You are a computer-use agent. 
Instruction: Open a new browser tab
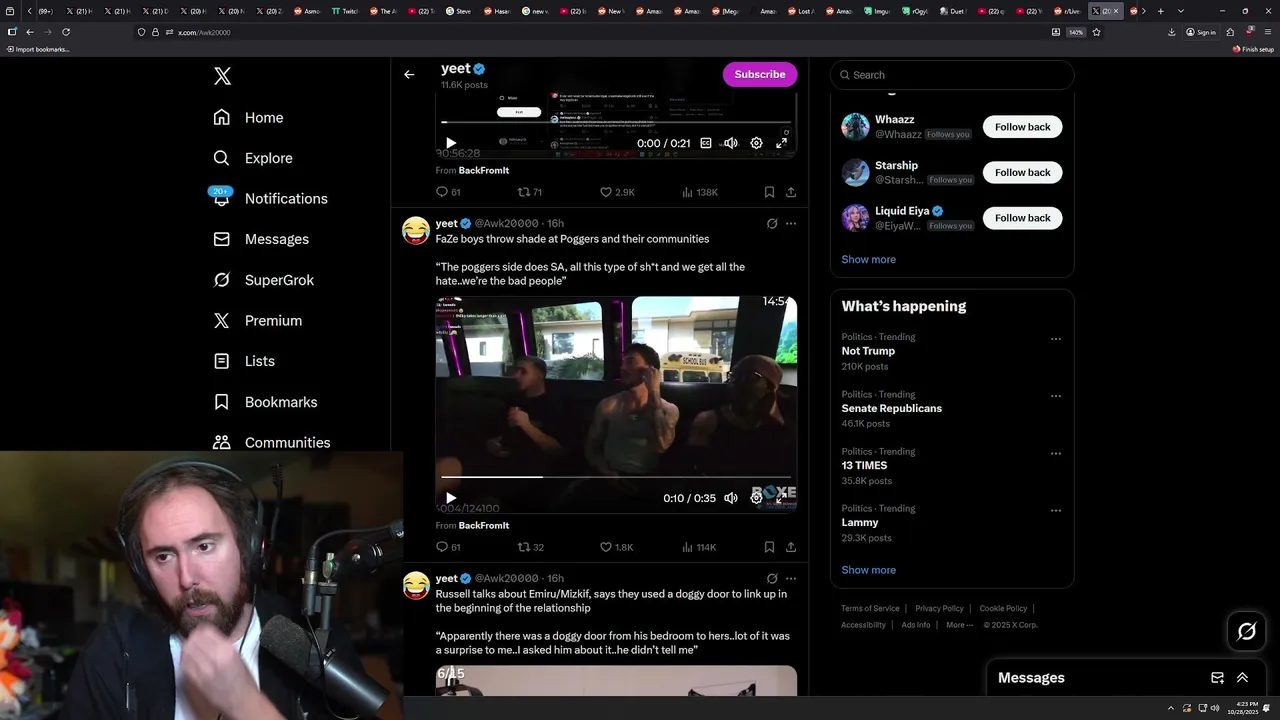tap(1160, 11)
